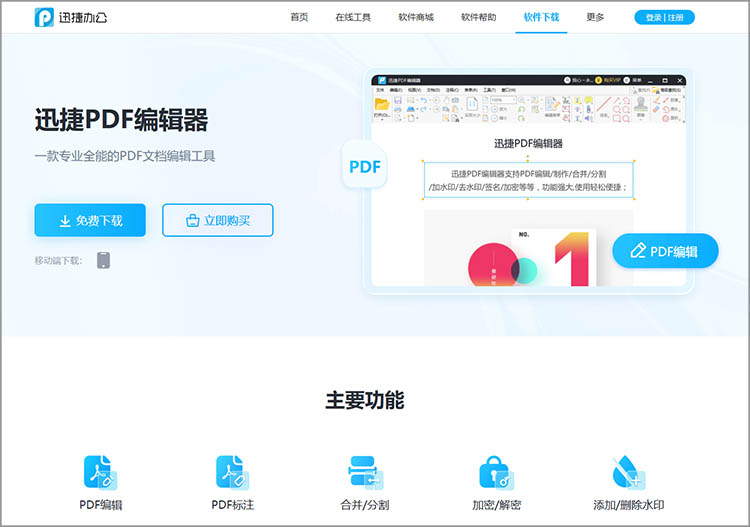Click the 一款专业全能的PDF文档编辑工具 subtitle

(x=125, y=156)
